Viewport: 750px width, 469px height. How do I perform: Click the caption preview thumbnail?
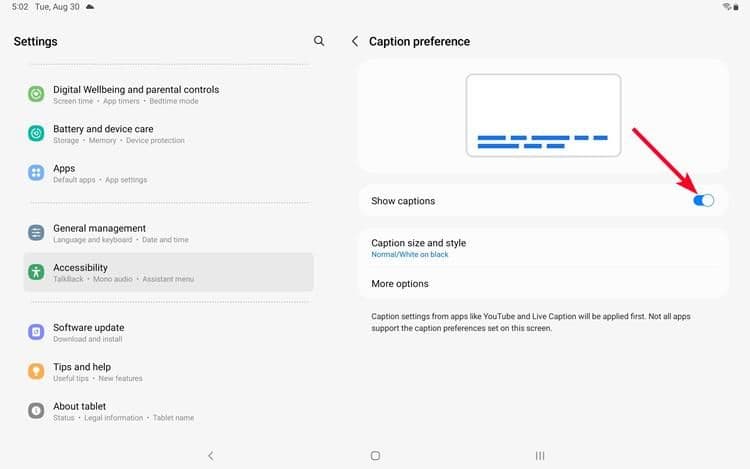coord(543,115)
